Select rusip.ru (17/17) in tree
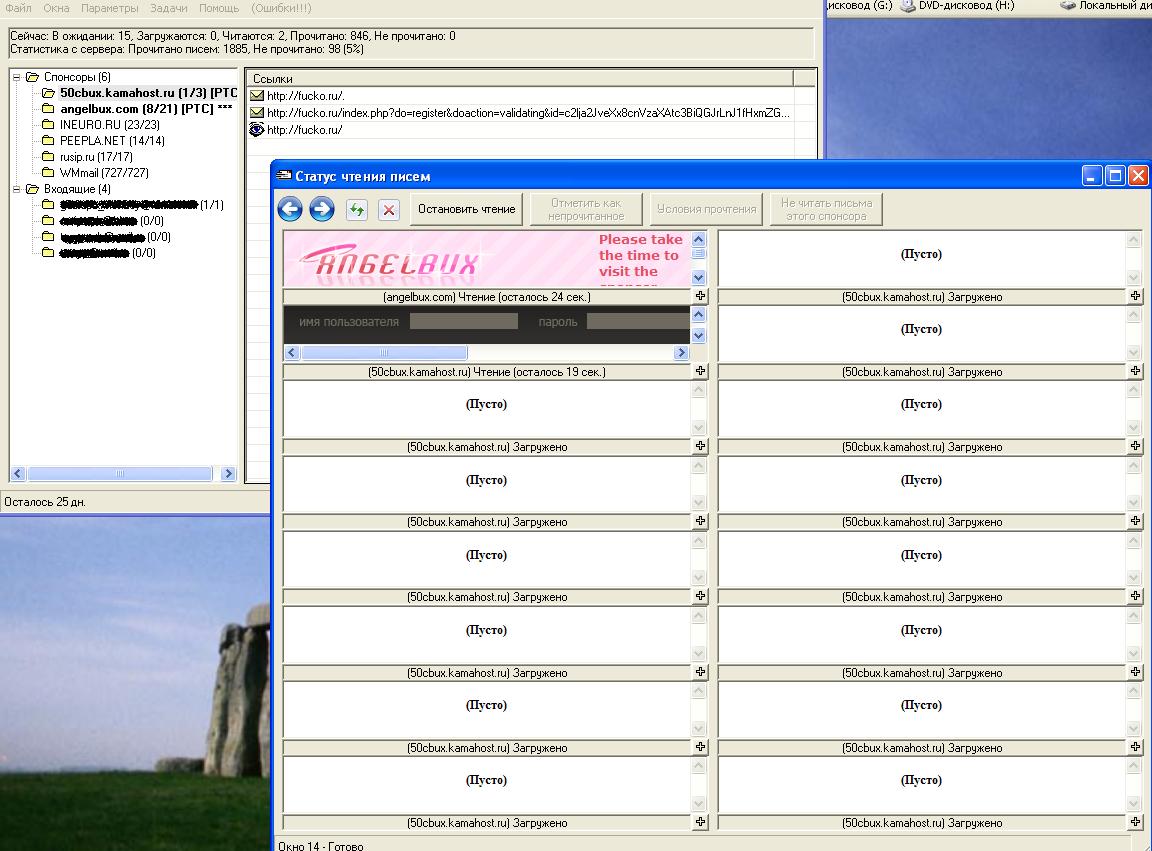Screen dimensions: 1152x851 [x=96, y=157]
